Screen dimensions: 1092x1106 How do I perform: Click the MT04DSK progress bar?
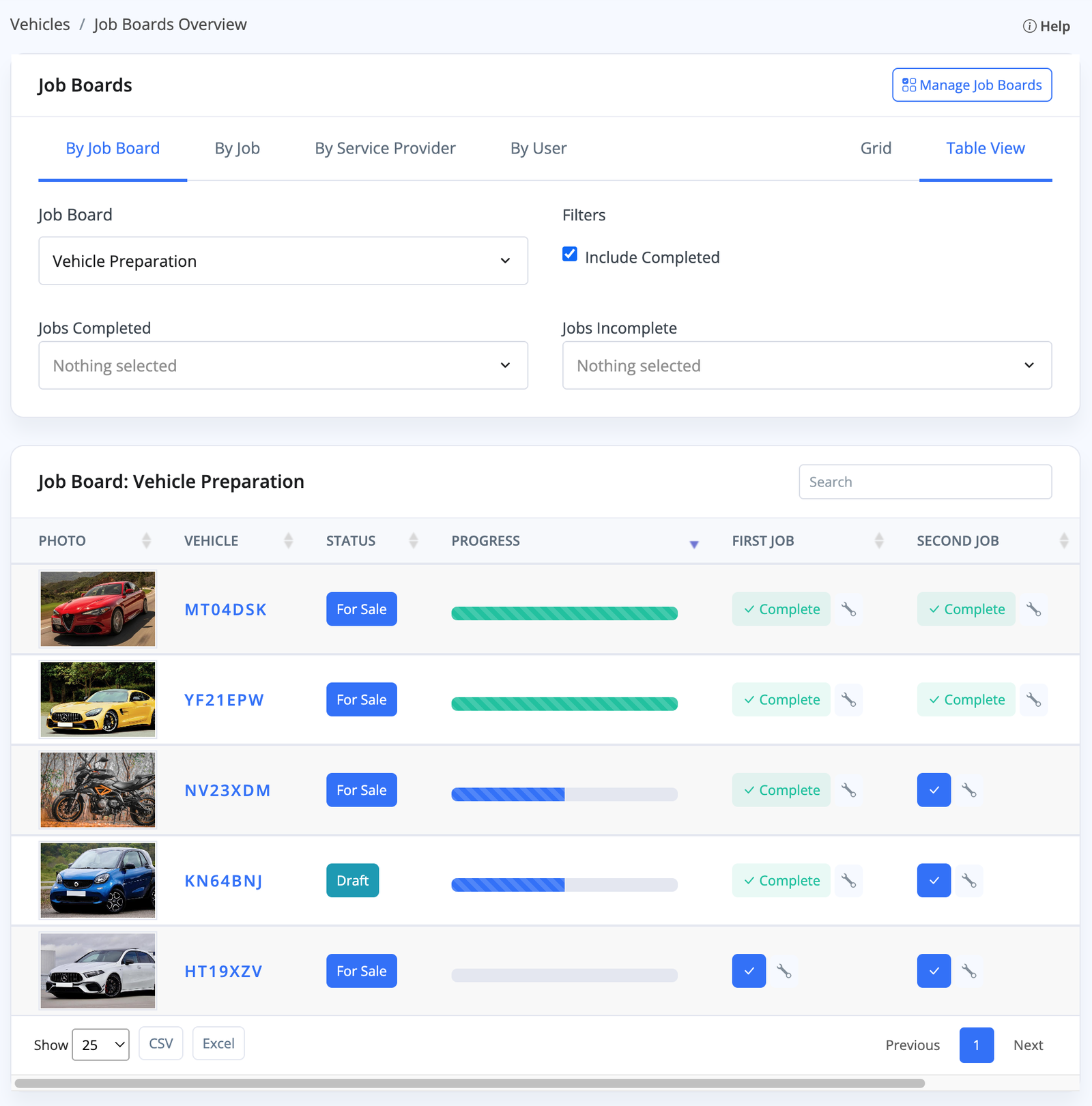pyautogui.click(x=564, y=613)
